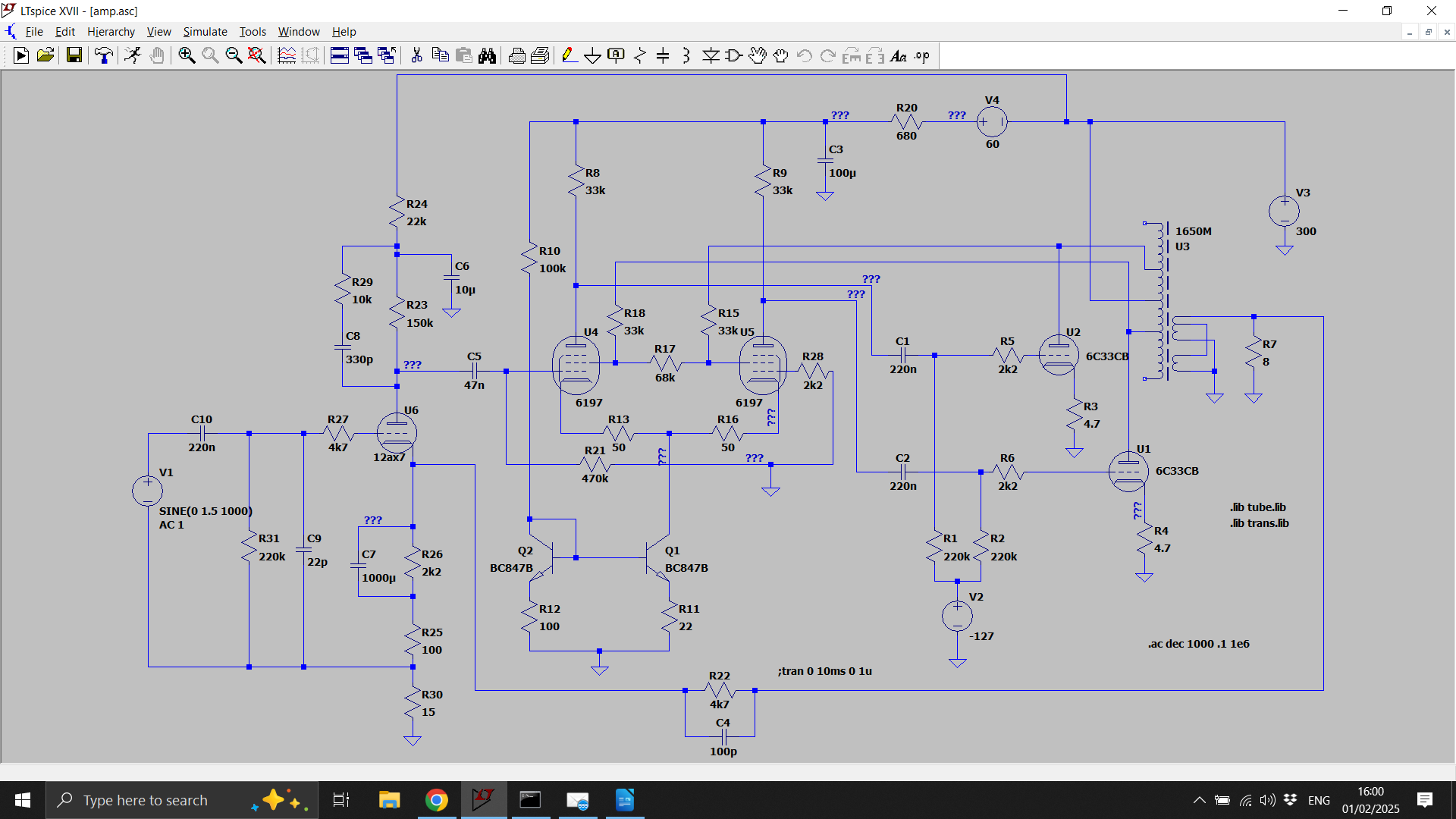Click the Text Aa tool icon
The image size is (1456, 819).
[899, 55]
